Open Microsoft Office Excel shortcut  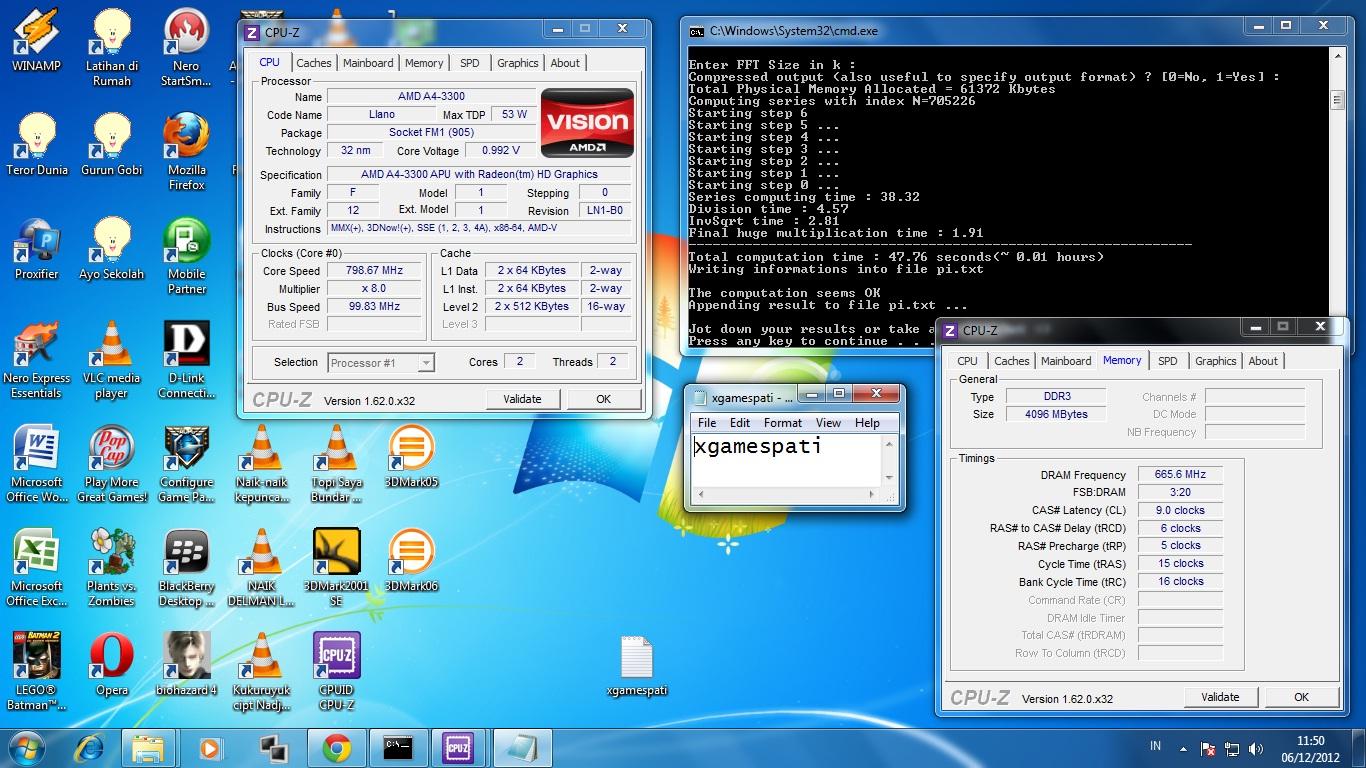tap(36, 567)
